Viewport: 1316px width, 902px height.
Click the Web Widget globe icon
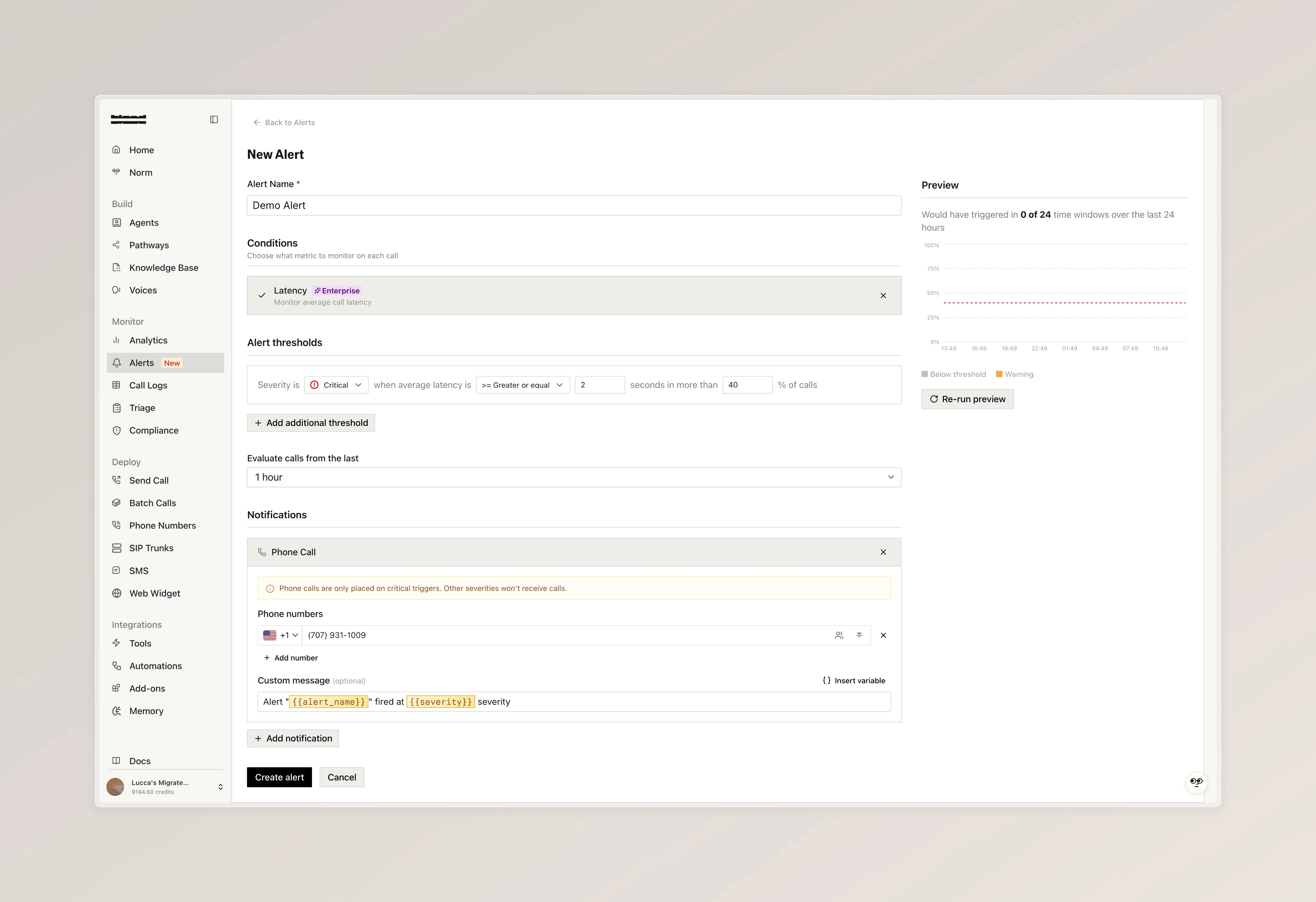(117, 593)
